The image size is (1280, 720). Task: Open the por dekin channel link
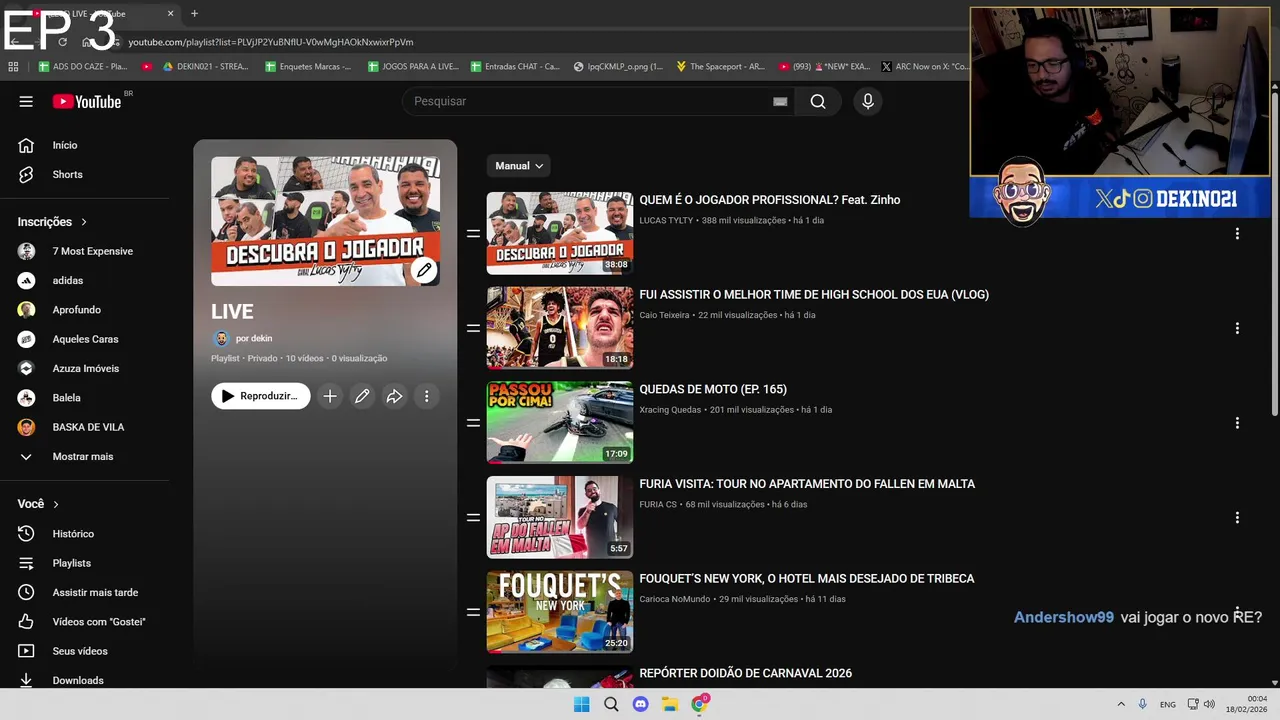(x=253, y=339)
